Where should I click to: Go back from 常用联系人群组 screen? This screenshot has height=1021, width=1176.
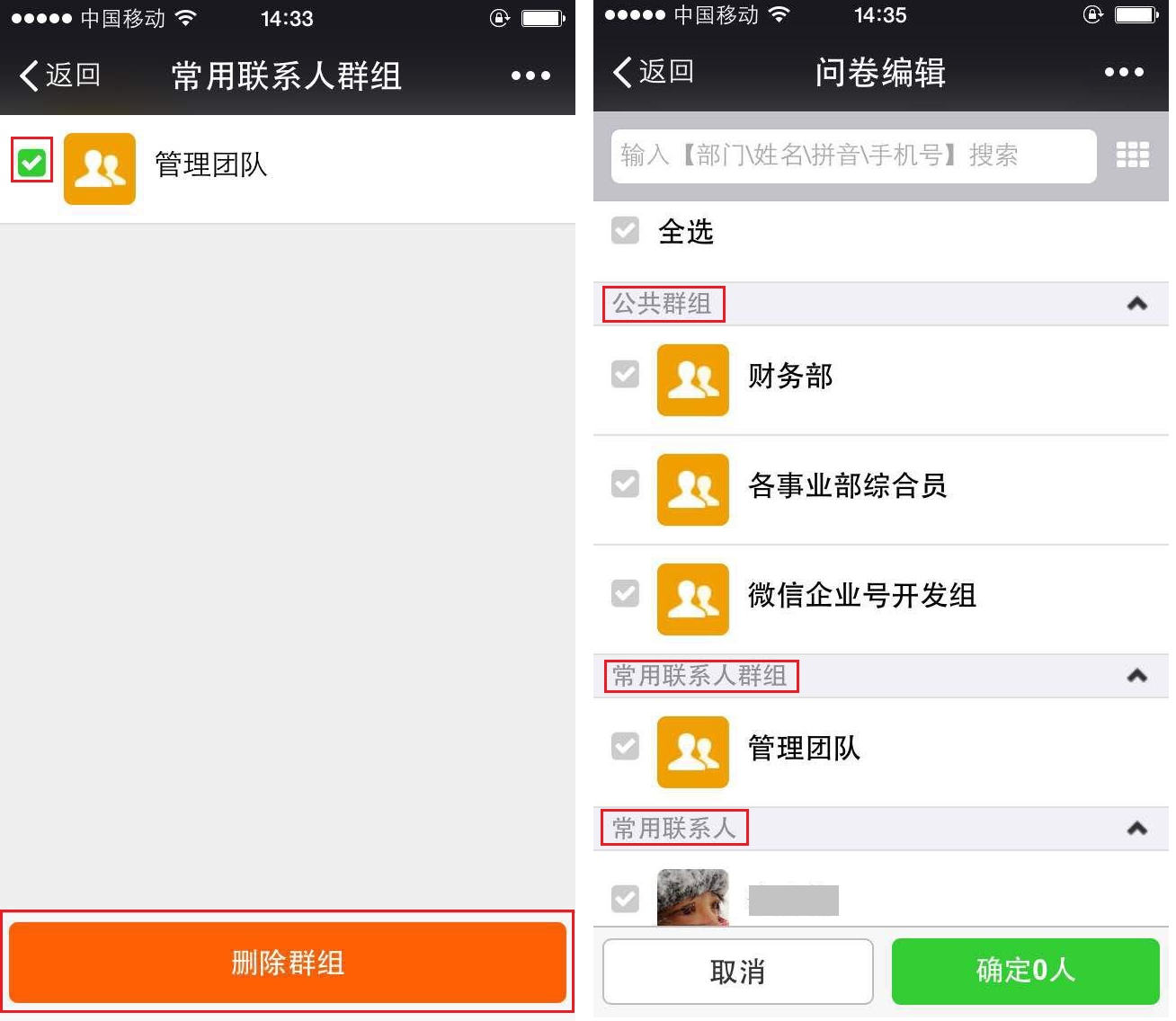(x=59, y=75)
